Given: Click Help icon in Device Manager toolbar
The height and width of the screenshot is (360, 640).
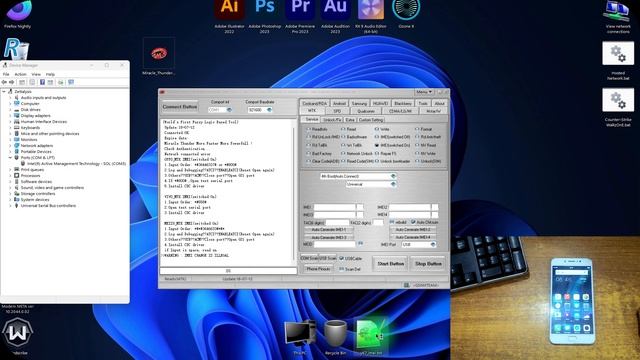Looking at the screenshot, I should click(42, 82).
